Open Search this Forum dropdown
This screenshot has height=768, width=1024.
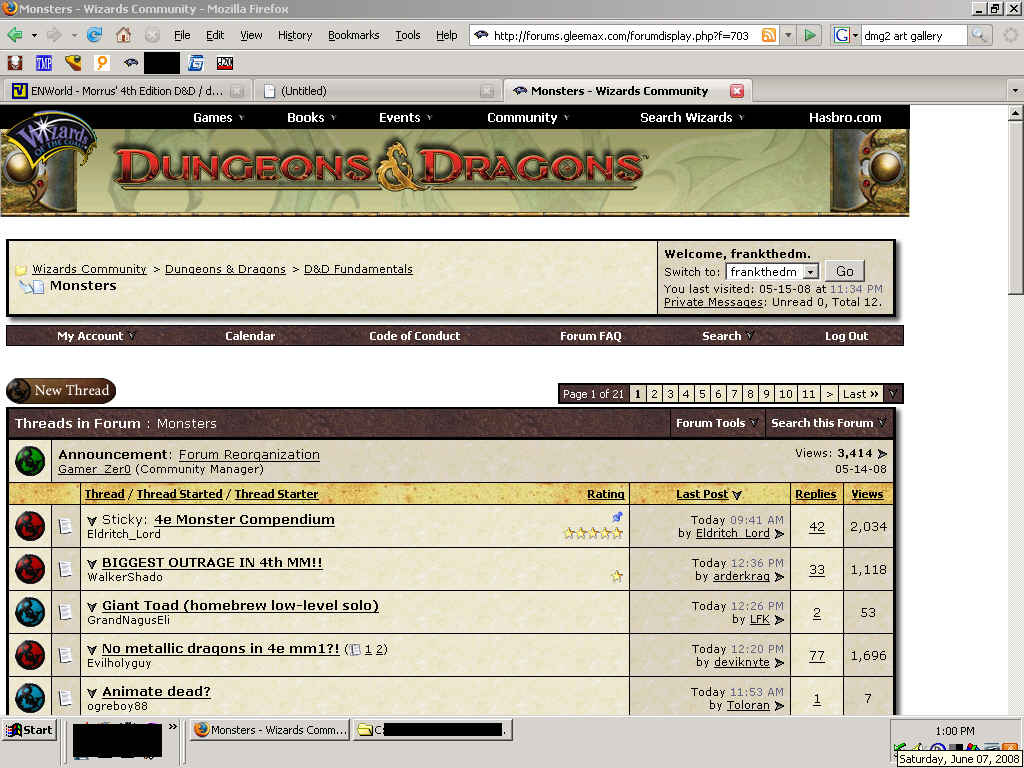click(829, 423)
